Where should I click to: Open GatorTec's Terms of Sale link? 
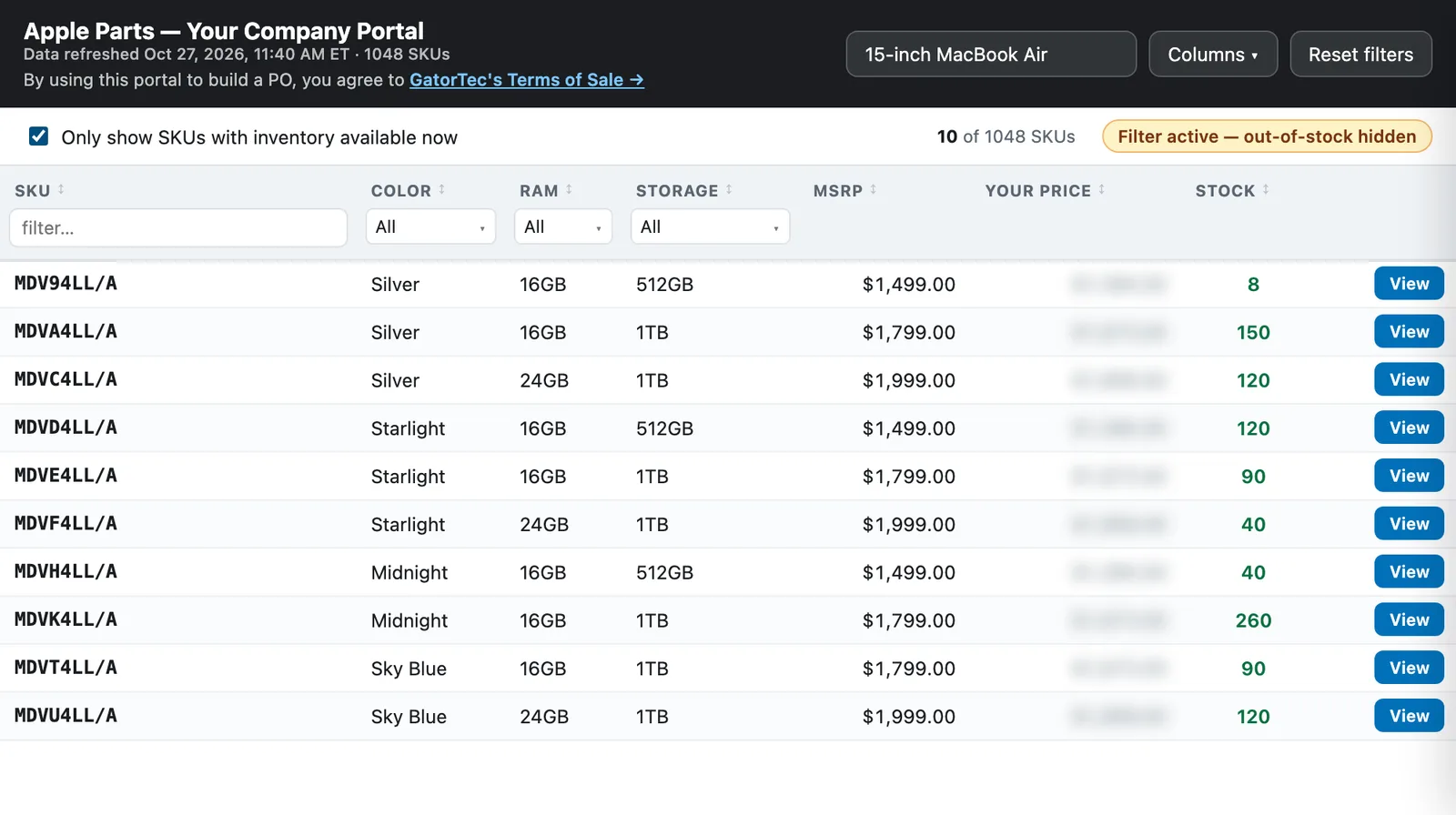527,80
